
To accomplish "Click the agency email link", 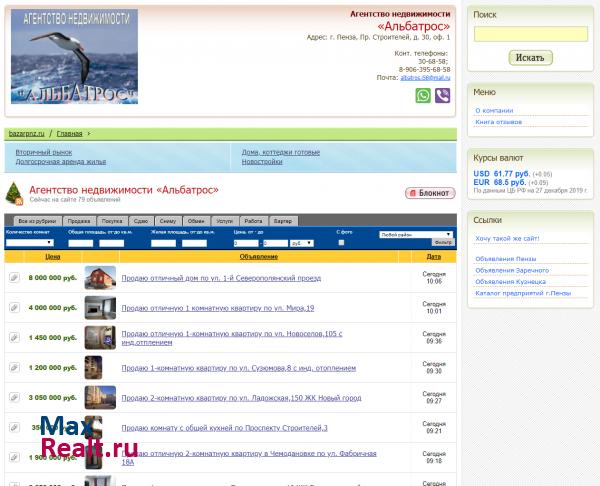I will [x=425, y=78].
